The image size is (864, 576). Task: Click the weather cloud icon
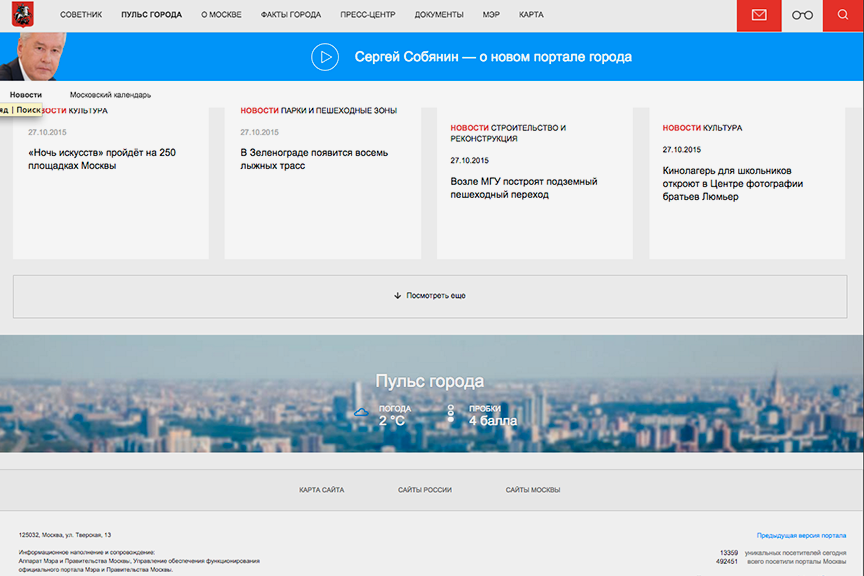(361, 412)
